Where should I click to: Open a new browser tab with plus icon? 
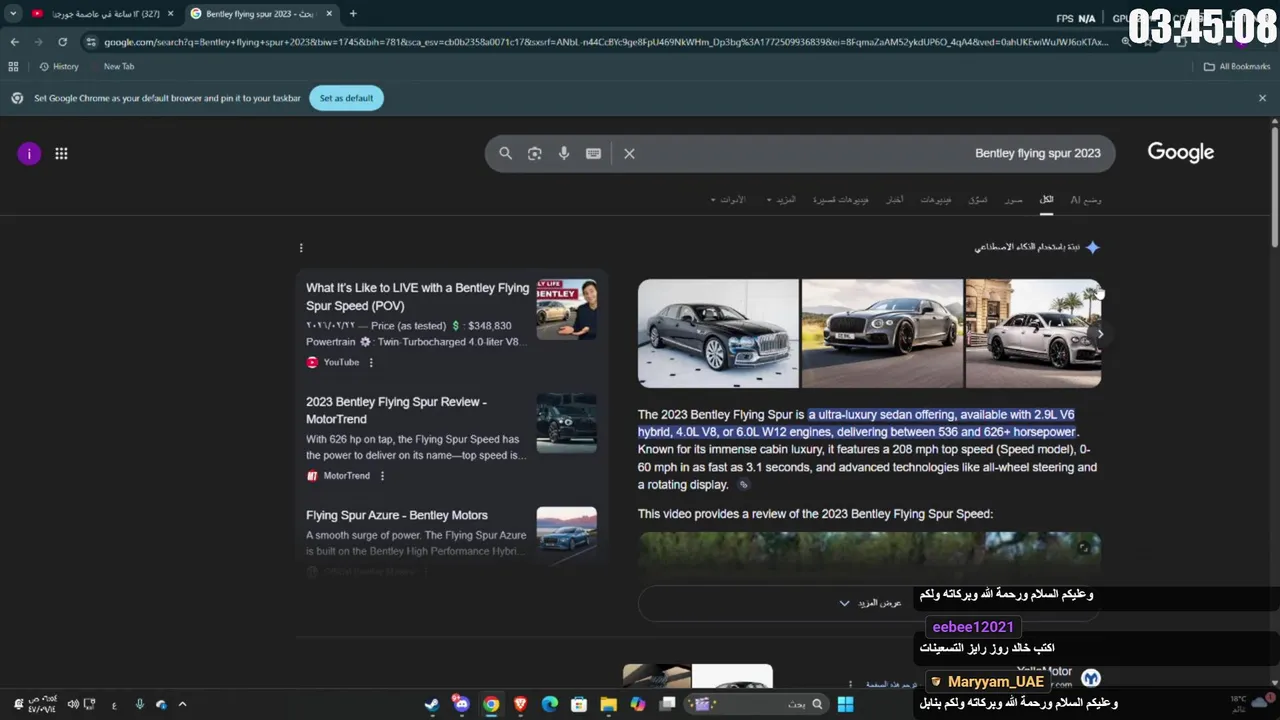coord(353,14)
